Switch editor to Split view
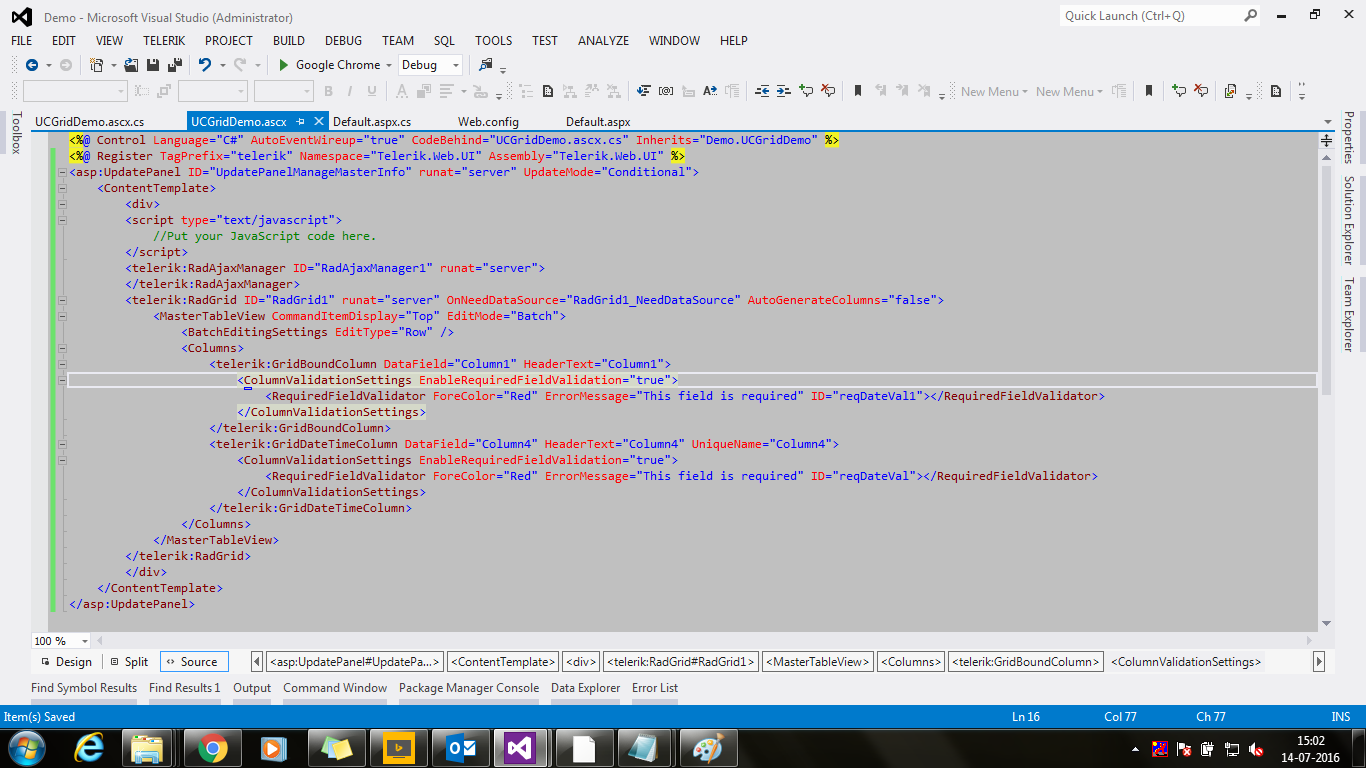The image size is (1366, 768). click(129, 662)
